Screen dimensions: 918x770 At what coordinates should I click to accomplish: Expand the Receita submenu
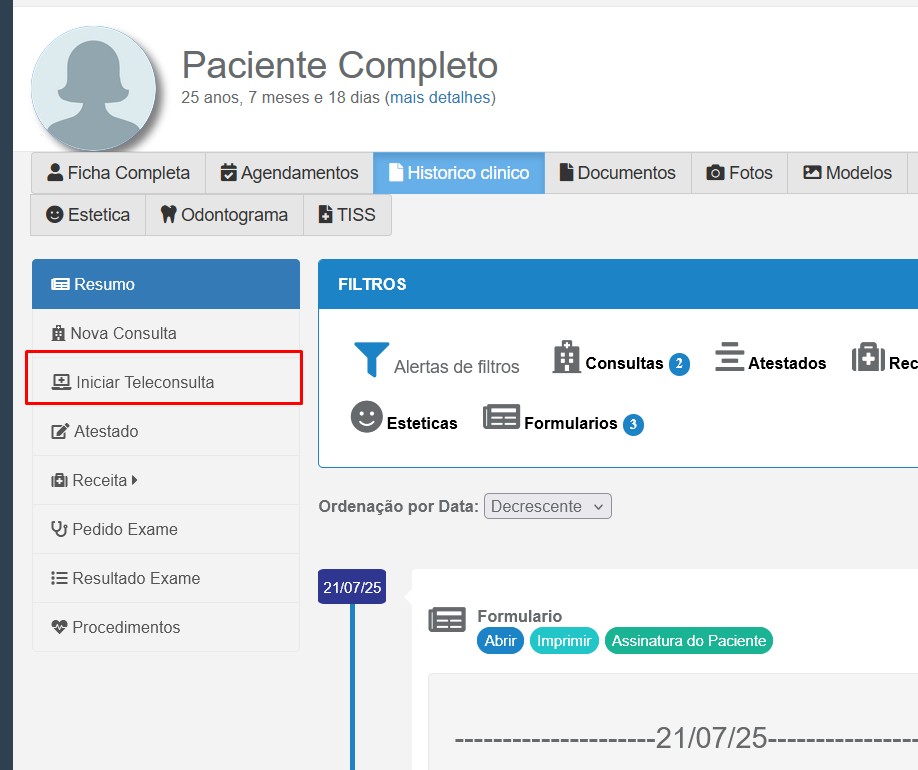(x=95, y=480)
